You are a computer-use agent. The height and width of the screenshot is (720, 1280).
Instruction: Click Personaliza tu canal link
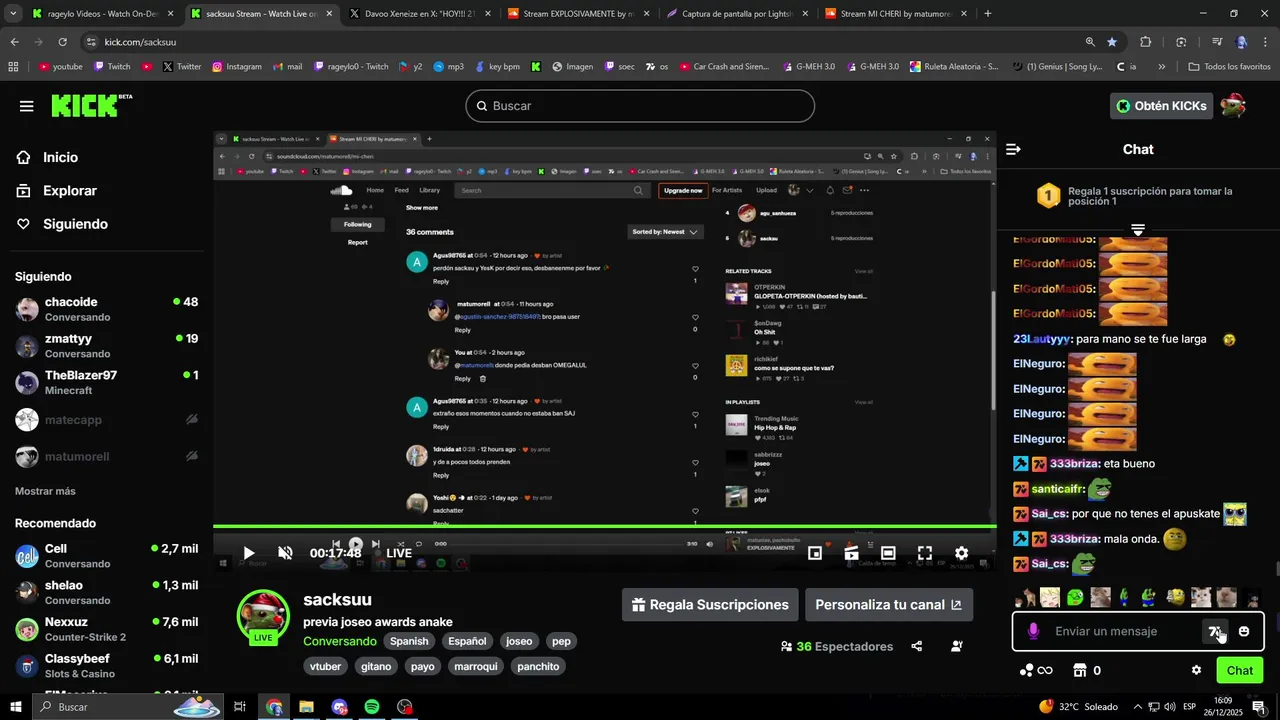pos(888,605)
